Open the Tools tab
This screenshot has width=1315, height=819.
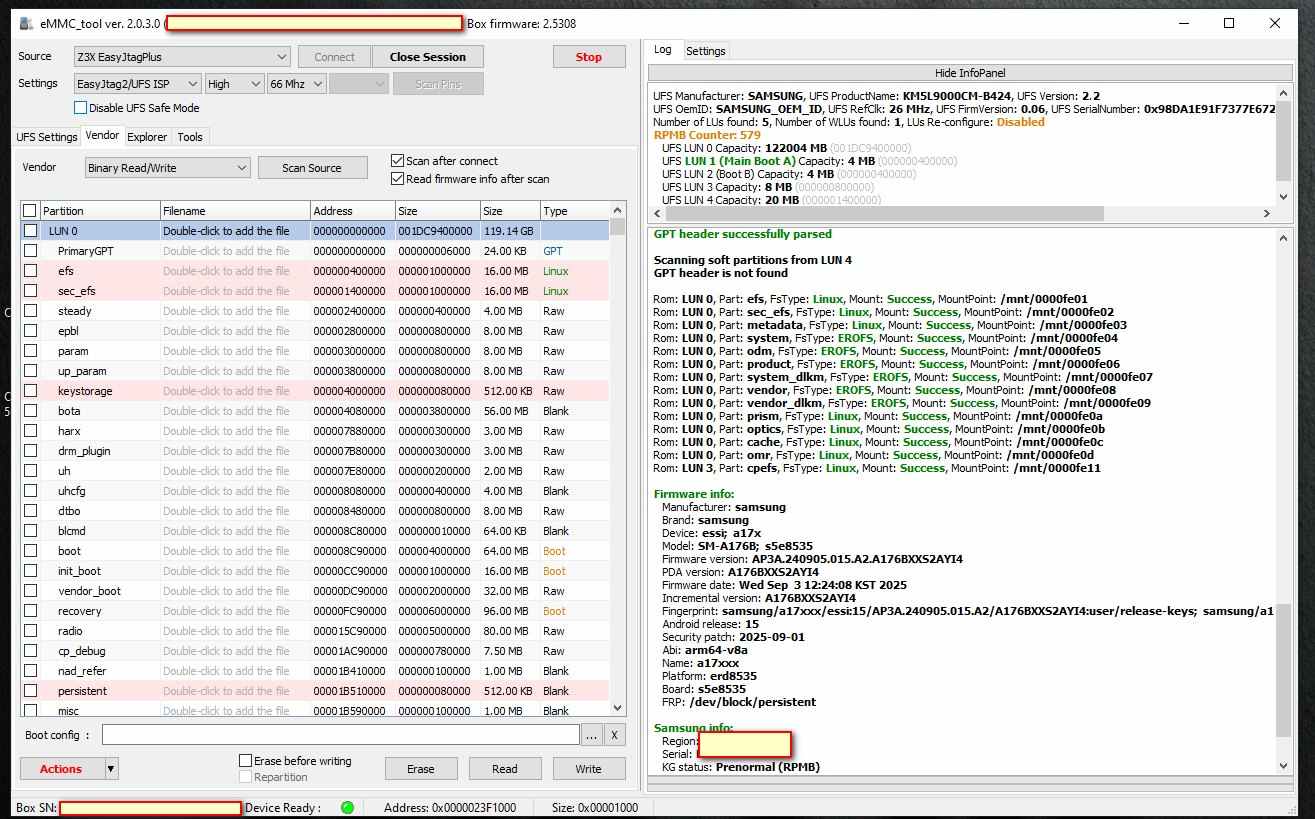coord(190,137)
